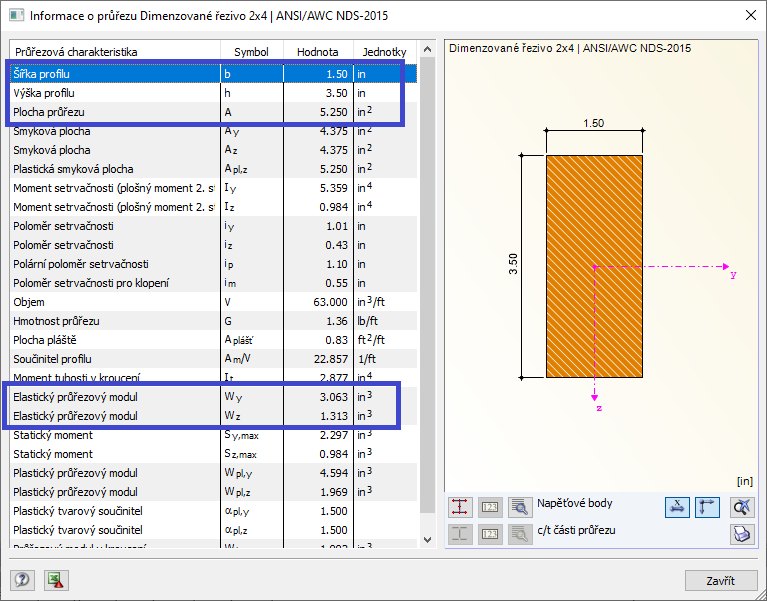
Task: Select Plocha pláště row
Action: point(213,340)
